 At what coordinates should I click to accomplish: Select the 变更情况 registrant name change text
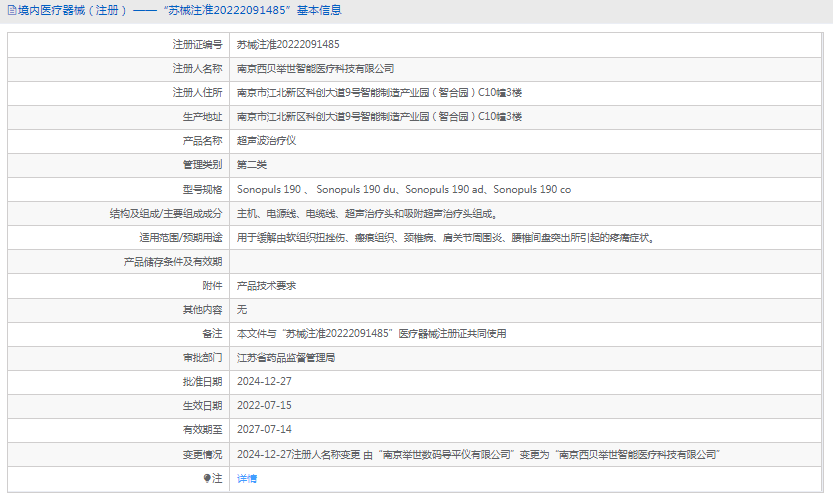click(x=478, y=454)
